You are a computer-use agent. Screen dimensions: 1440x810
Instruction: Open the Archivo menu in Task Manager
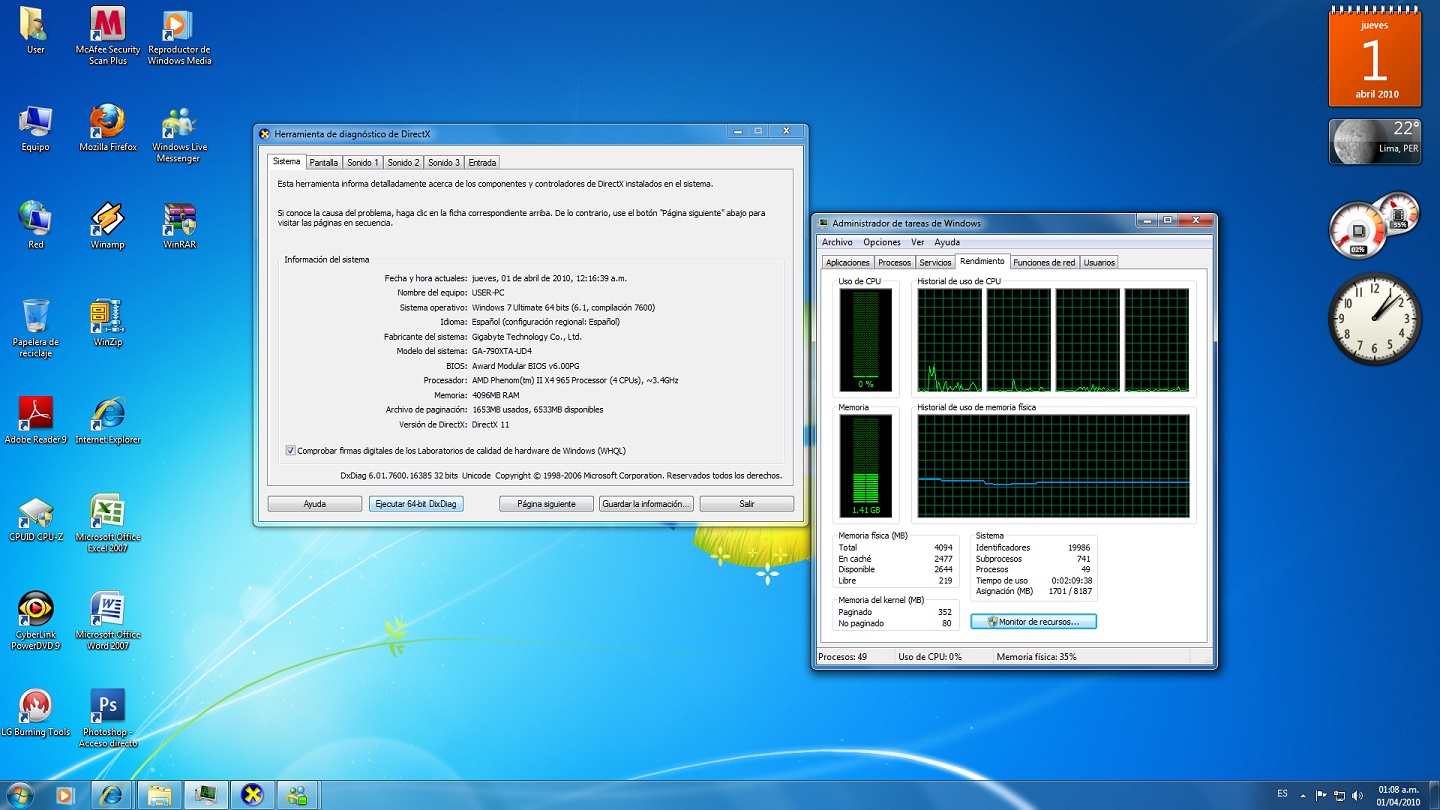click(837, 242)
